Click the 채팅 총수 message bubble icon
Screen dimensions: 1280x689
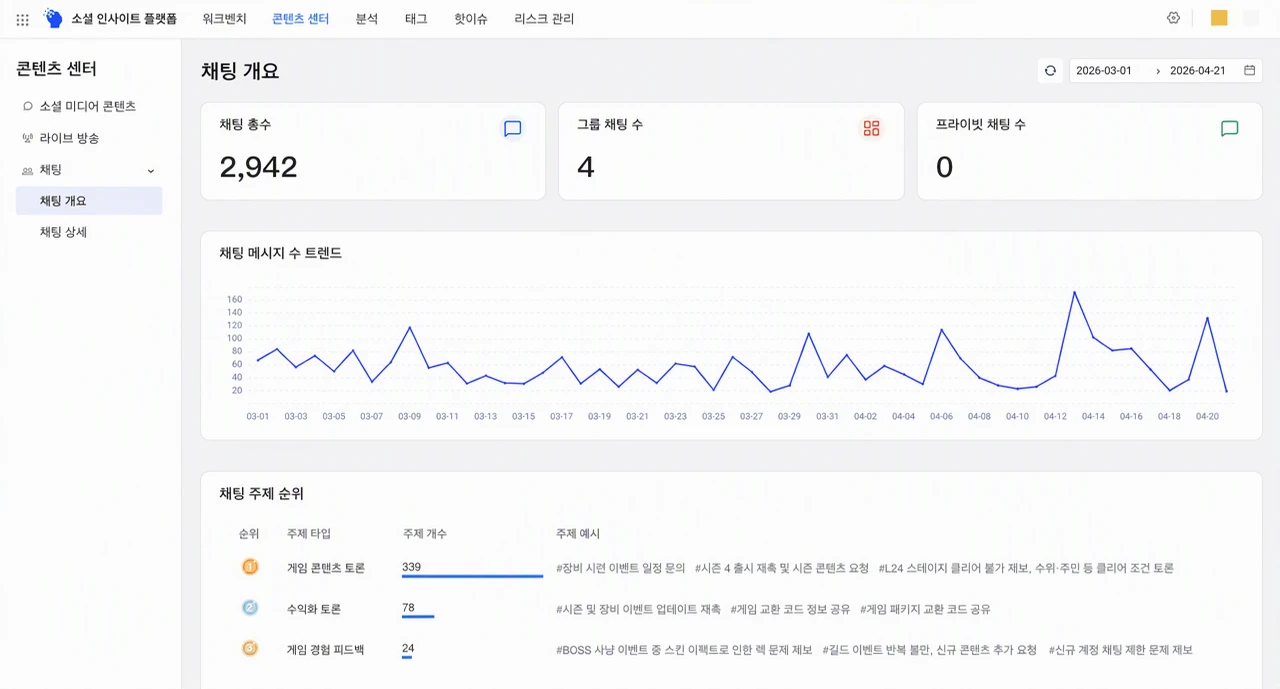[x=513, y=128]
